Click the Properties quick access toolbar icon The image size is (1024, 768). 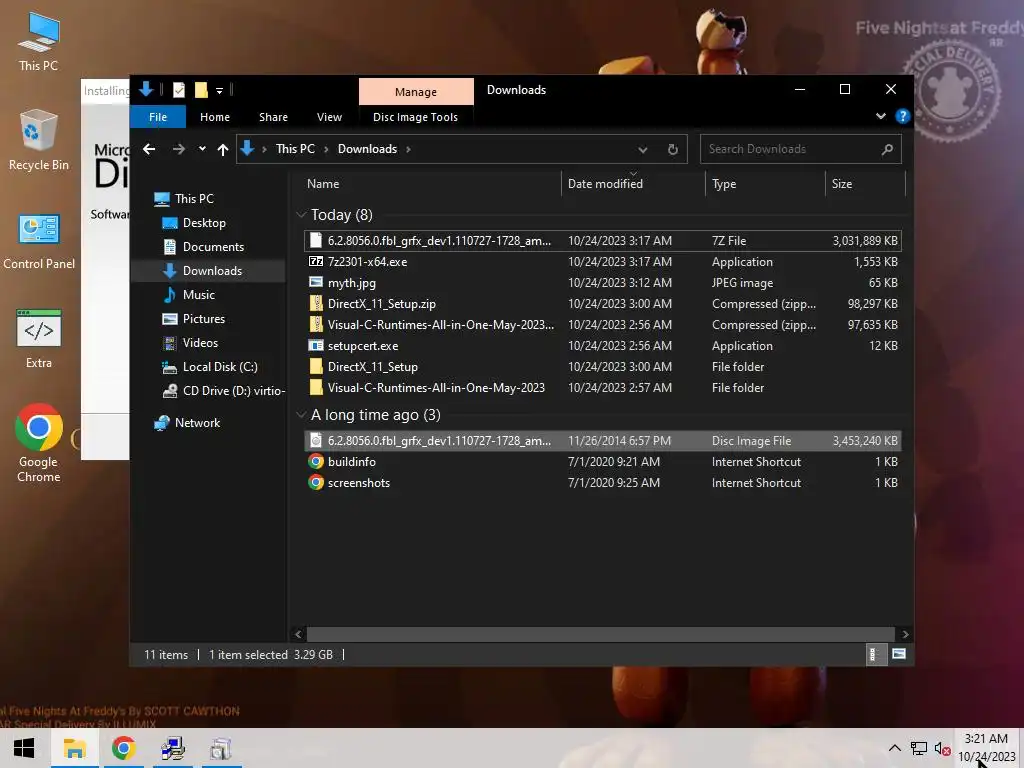tap(178, 90)
